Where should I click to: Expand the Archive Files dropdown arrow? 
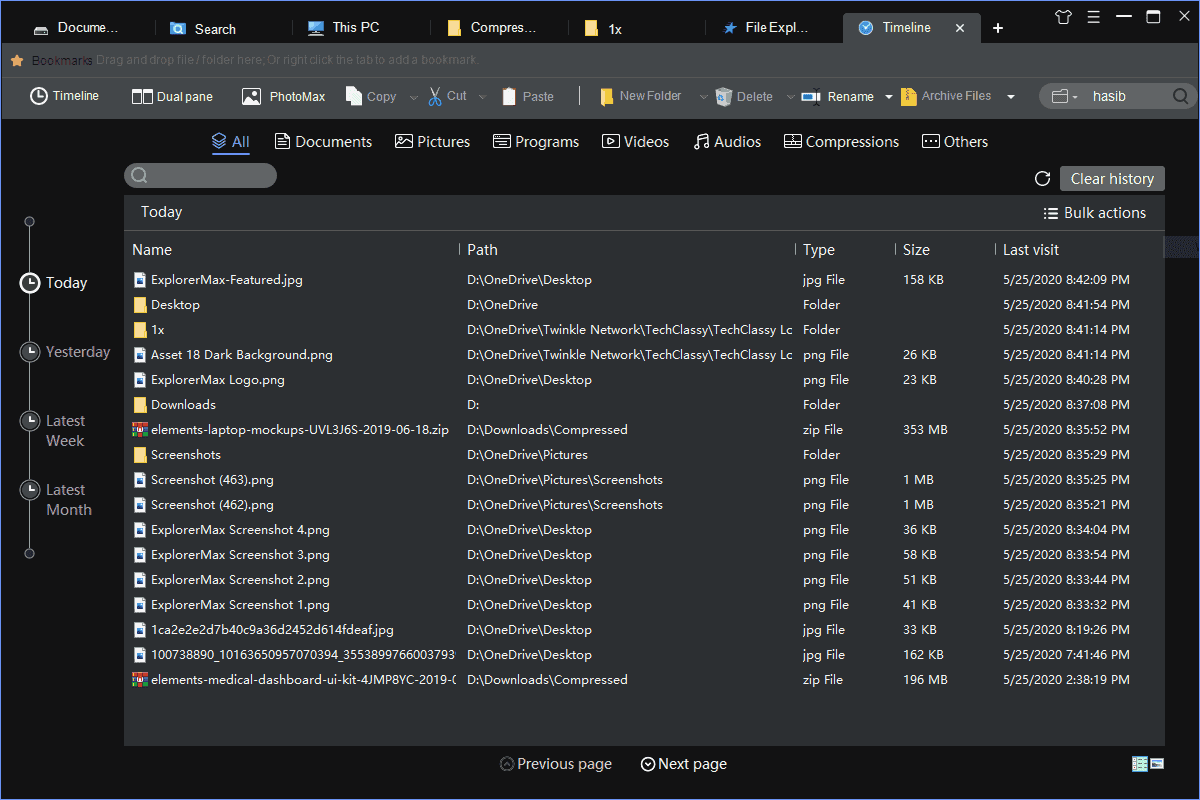[1011, 97]
